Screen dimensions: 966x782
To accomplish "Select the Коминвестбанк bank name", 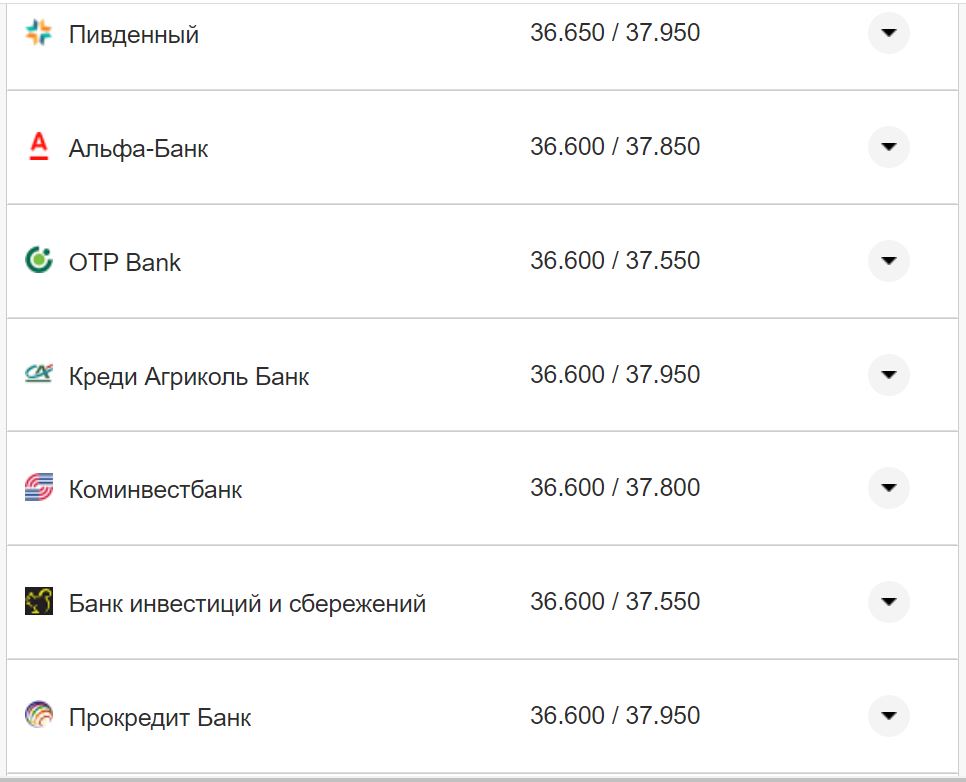I will point(157,489).
